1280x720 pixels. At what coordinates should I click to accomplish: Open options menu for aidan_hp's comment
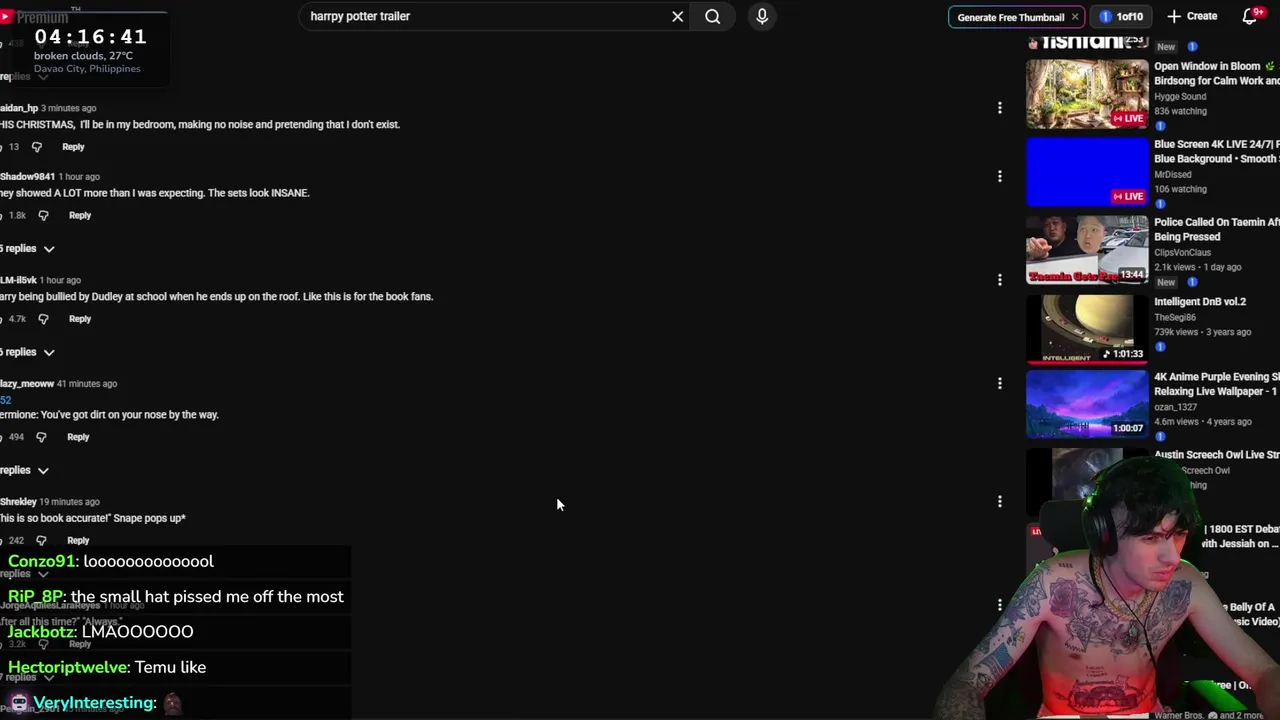click(x=999, y=108)
